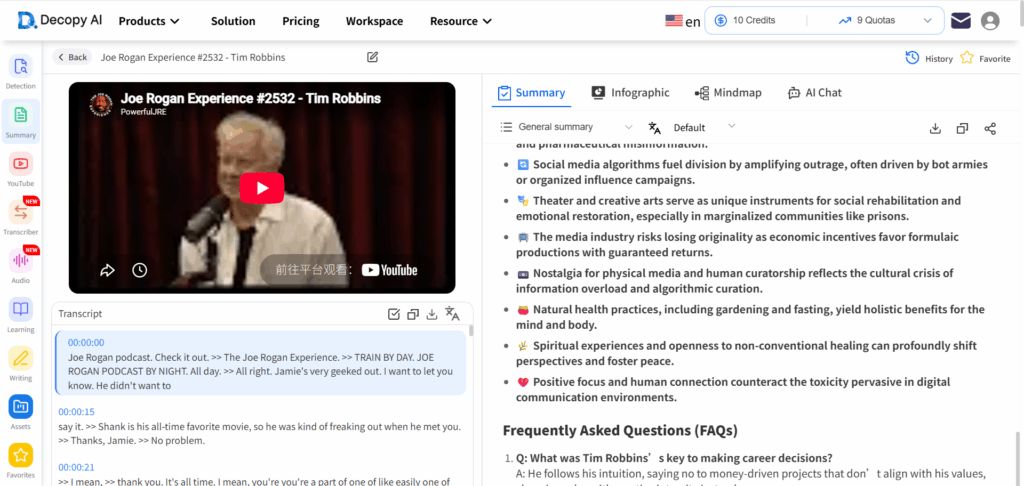Jump to transcript timestamp 00:00:15
Screen dimensions: 1024x486
click(76, 412)
